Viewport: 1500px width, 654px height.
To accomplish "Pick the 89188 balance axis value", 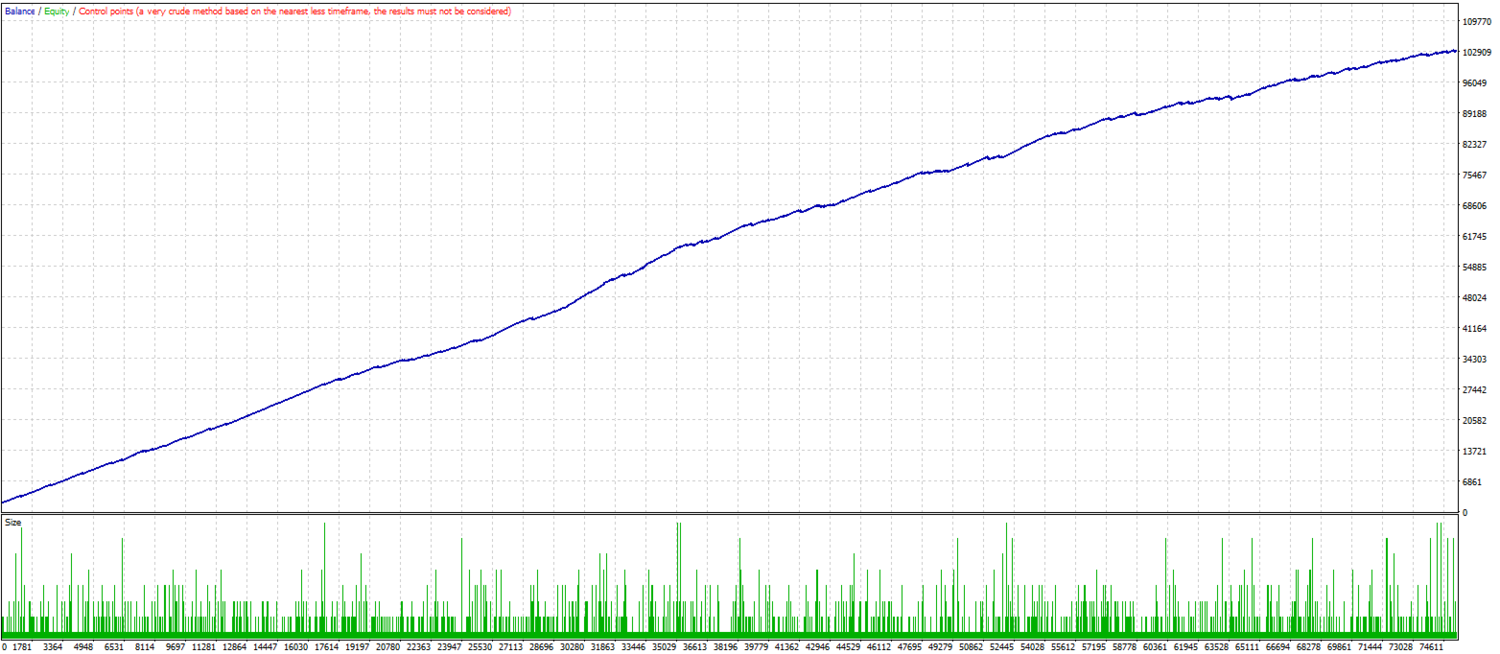I will (1476, 114).
